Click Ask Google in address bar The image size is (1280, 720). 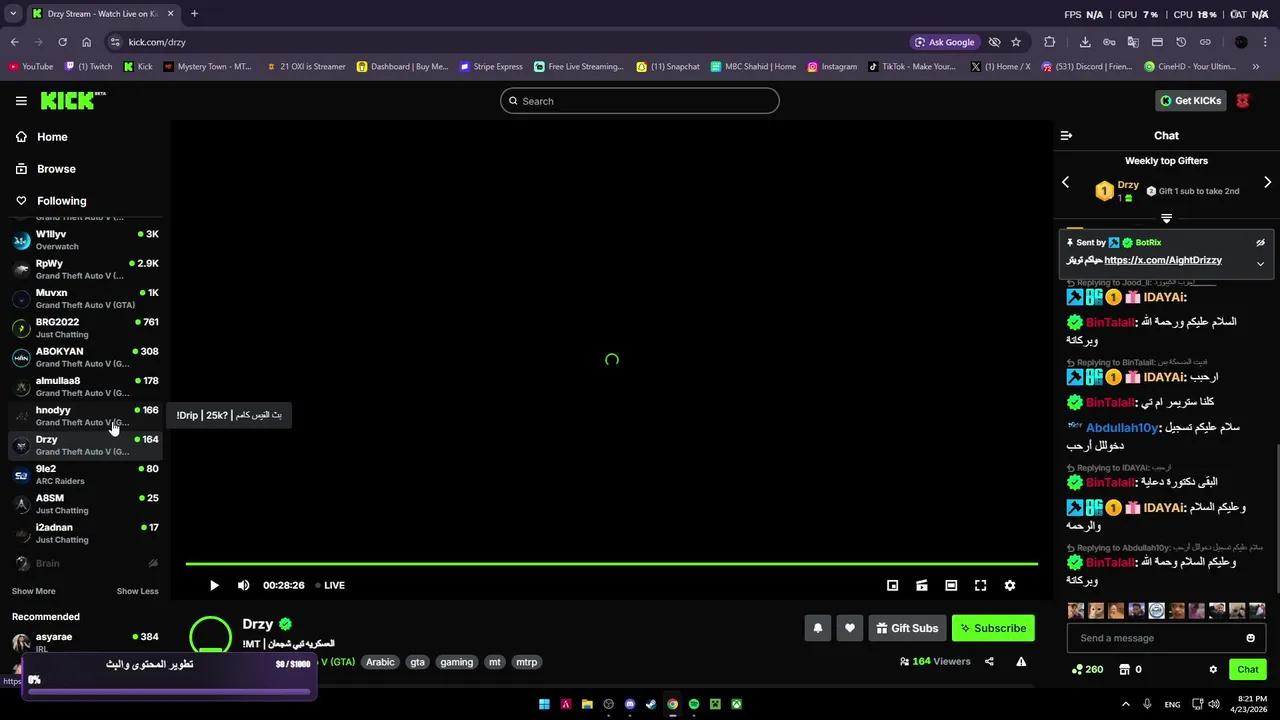(944, 42)
